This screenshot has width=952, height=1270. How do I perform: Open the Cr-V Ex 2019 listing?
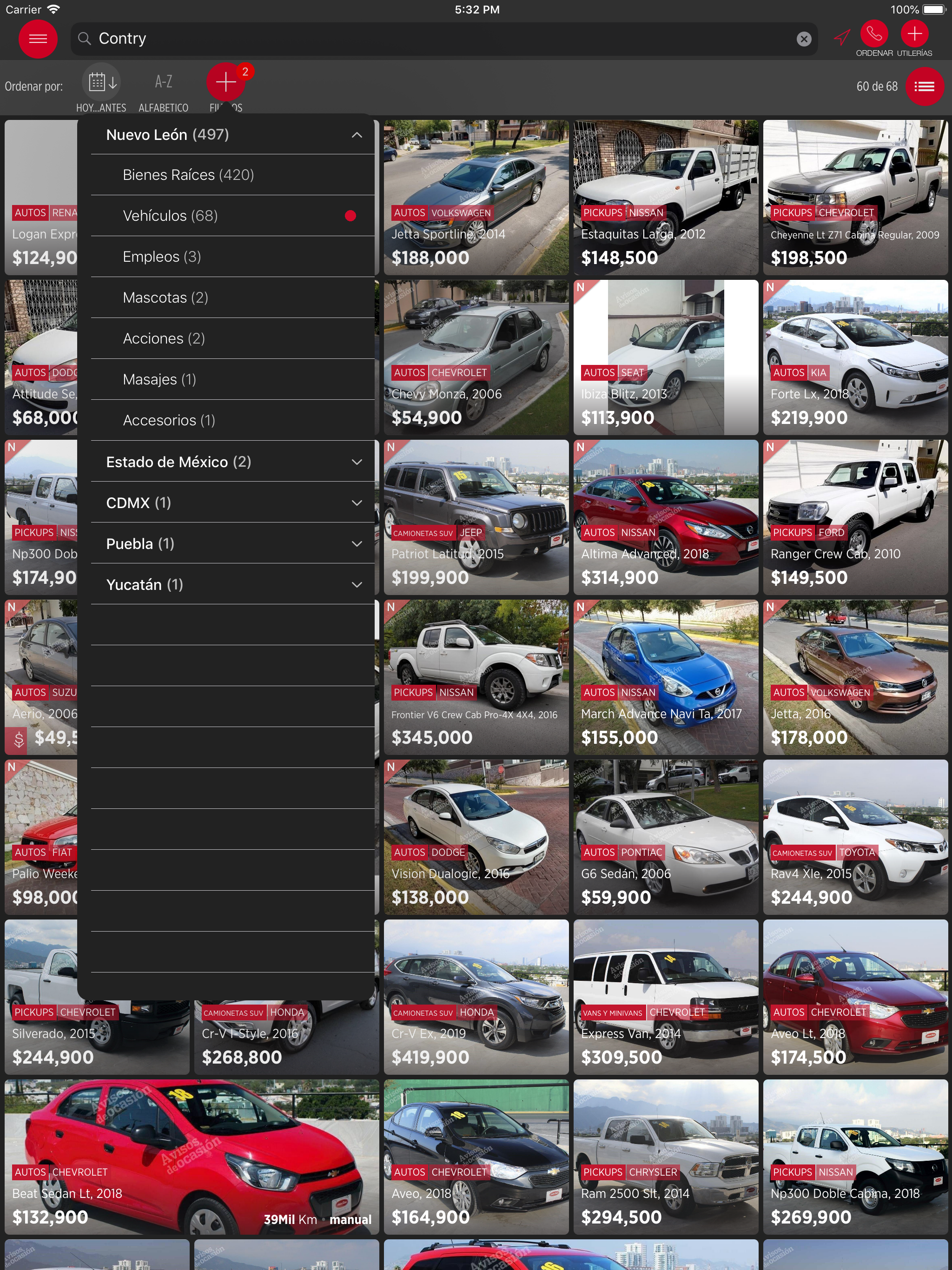click(x=476, y=997)
